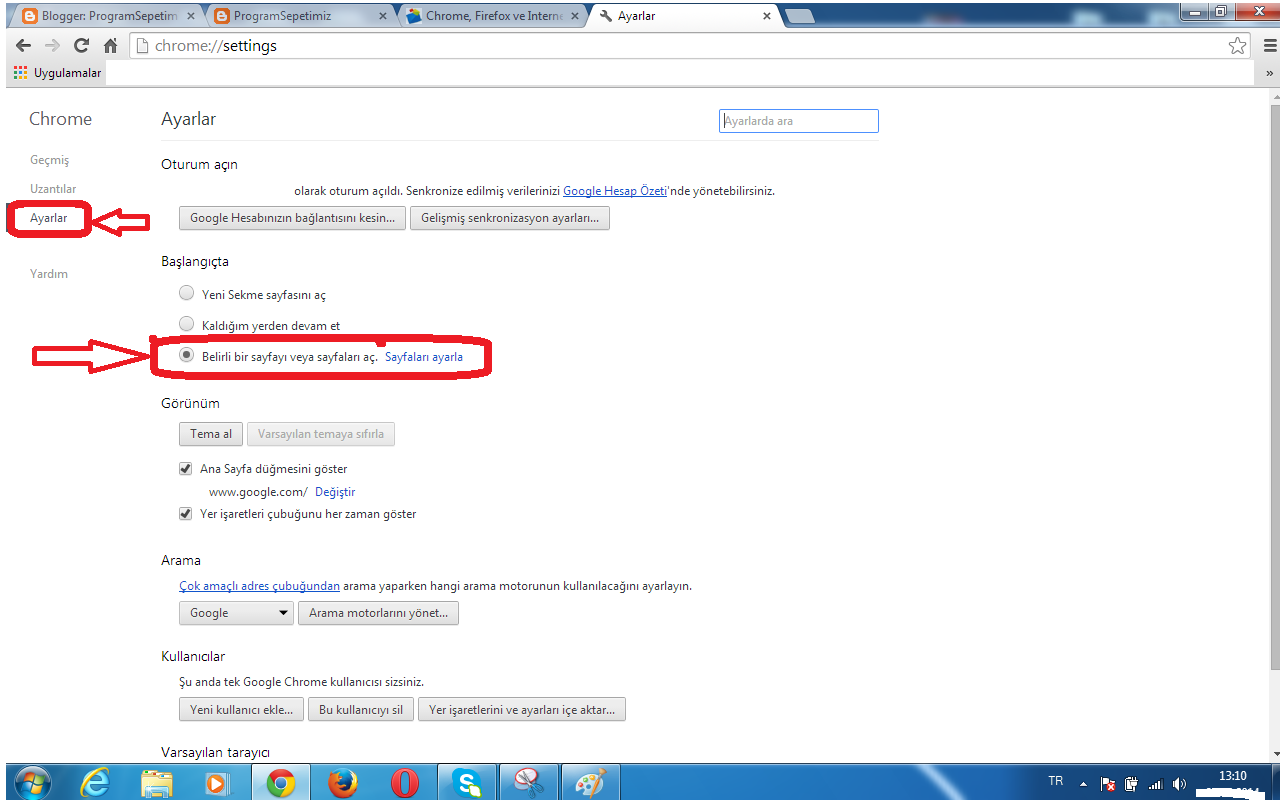Viewport: 1280px width, 800px height.
Task: Click Yeni kullanıcı ekle button
Action: pos(241,710)
